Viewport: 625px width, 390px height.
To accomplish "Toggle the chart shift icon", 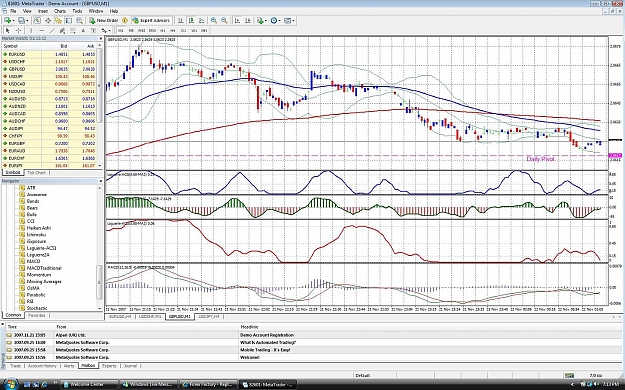I will (x=248, y=20).
